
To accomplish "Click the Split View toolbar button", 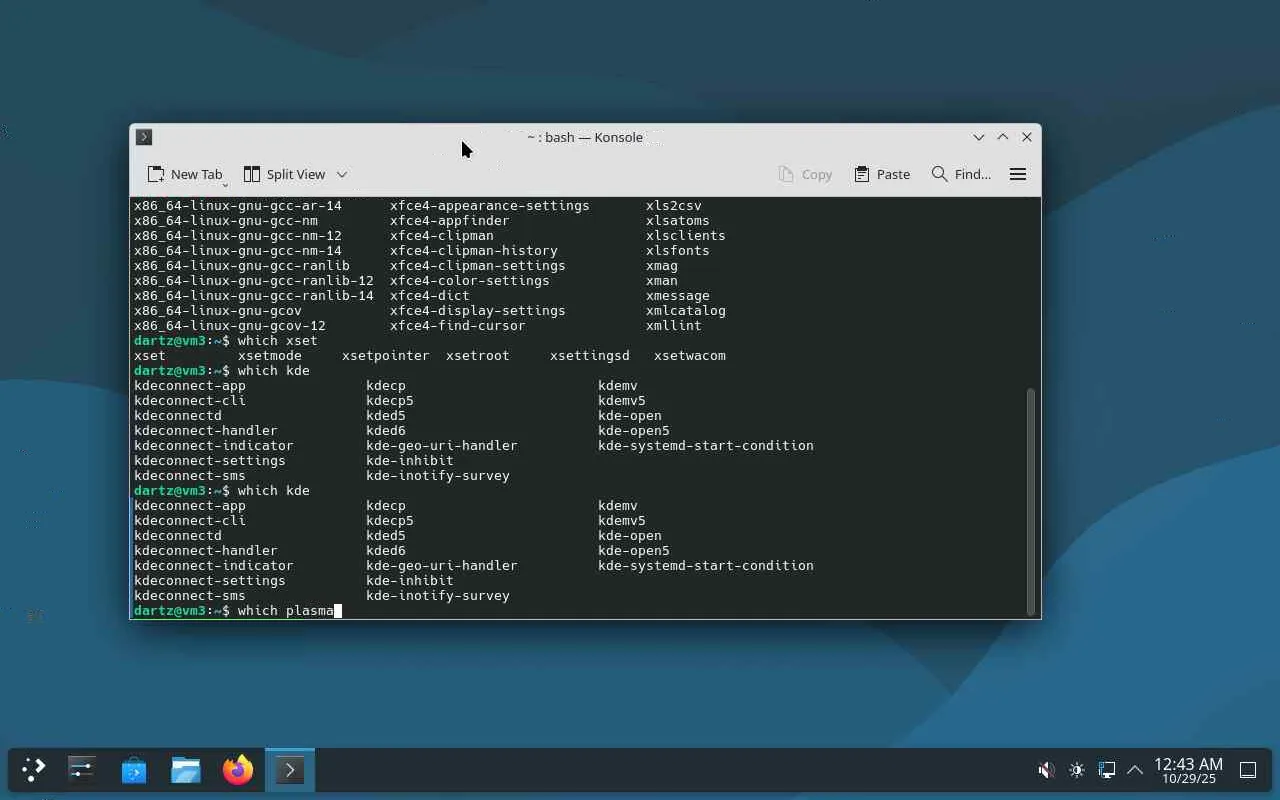I will [285, 174].
